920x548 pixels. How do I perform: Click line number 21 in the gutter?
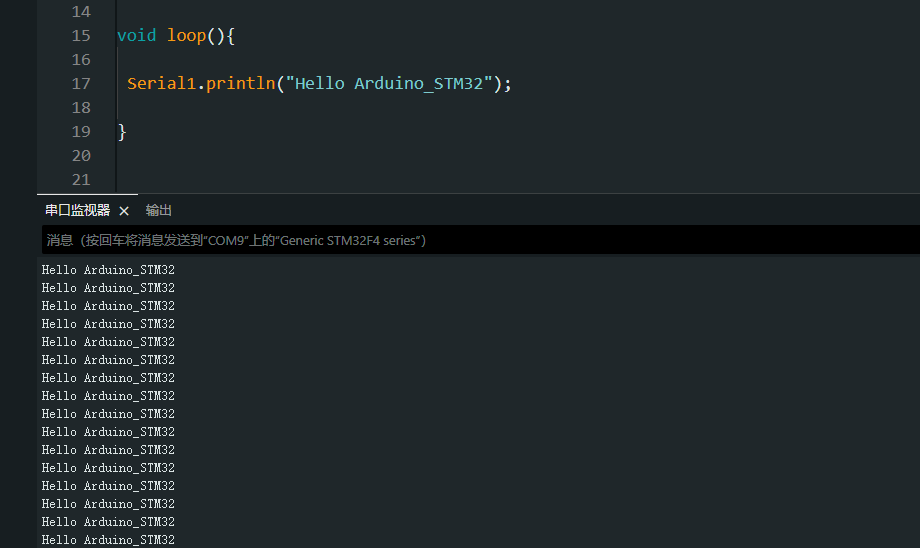(x=81, y=180)
